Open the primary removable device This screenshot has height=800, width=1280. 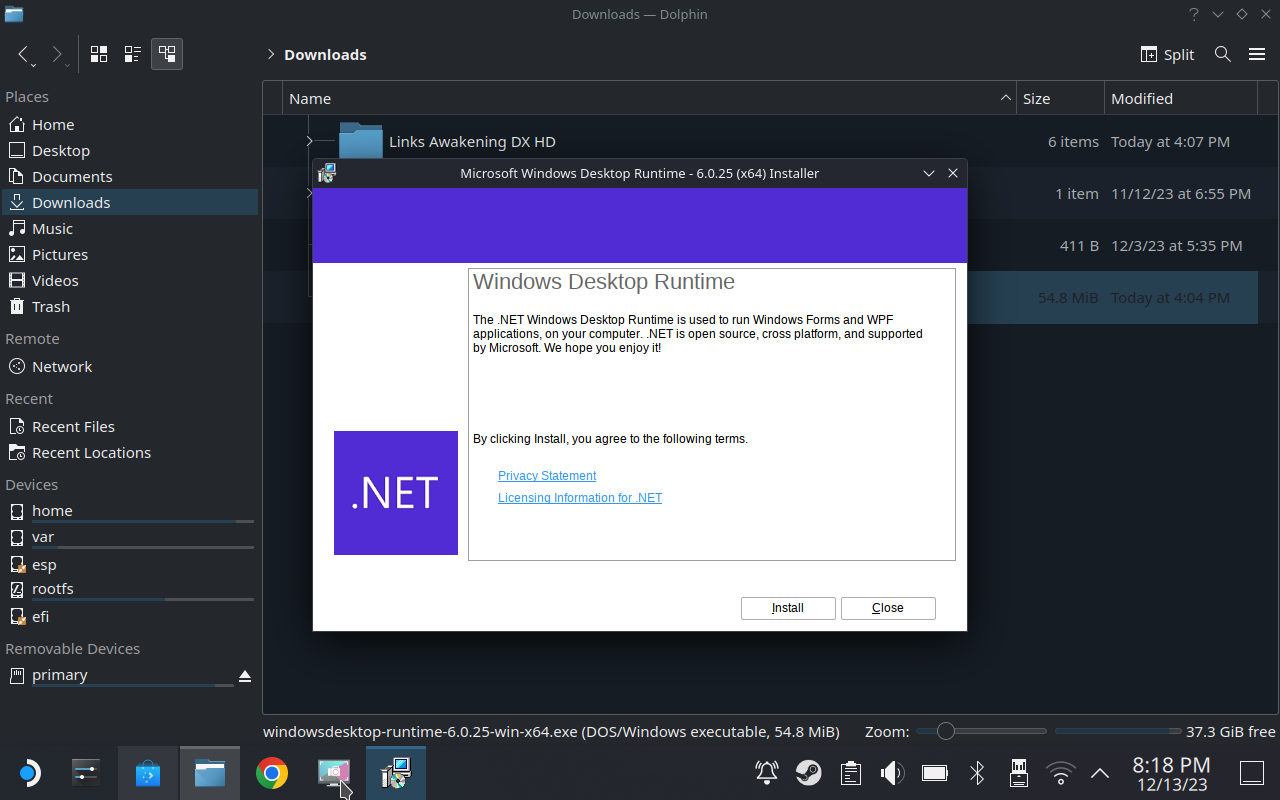pos(118,675)
